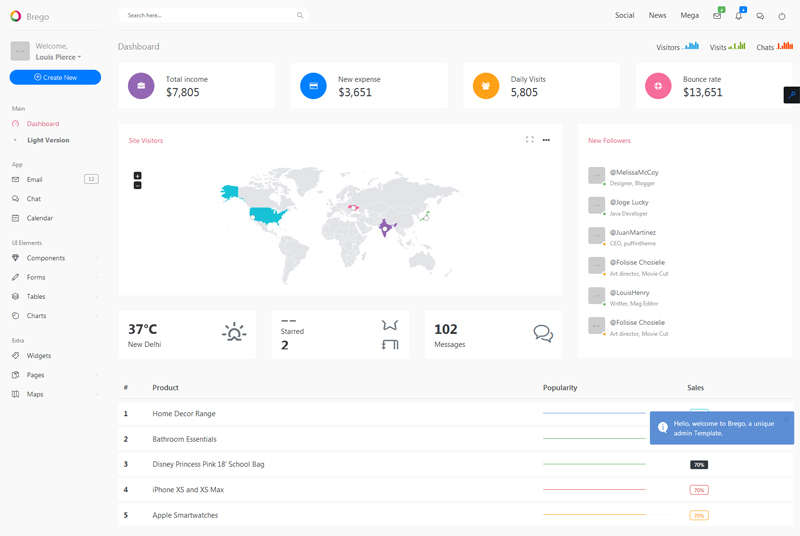This screenshot has height=536, width=800.
Task: Open Louis Pierce user dropdown
Action: point(59,57)
